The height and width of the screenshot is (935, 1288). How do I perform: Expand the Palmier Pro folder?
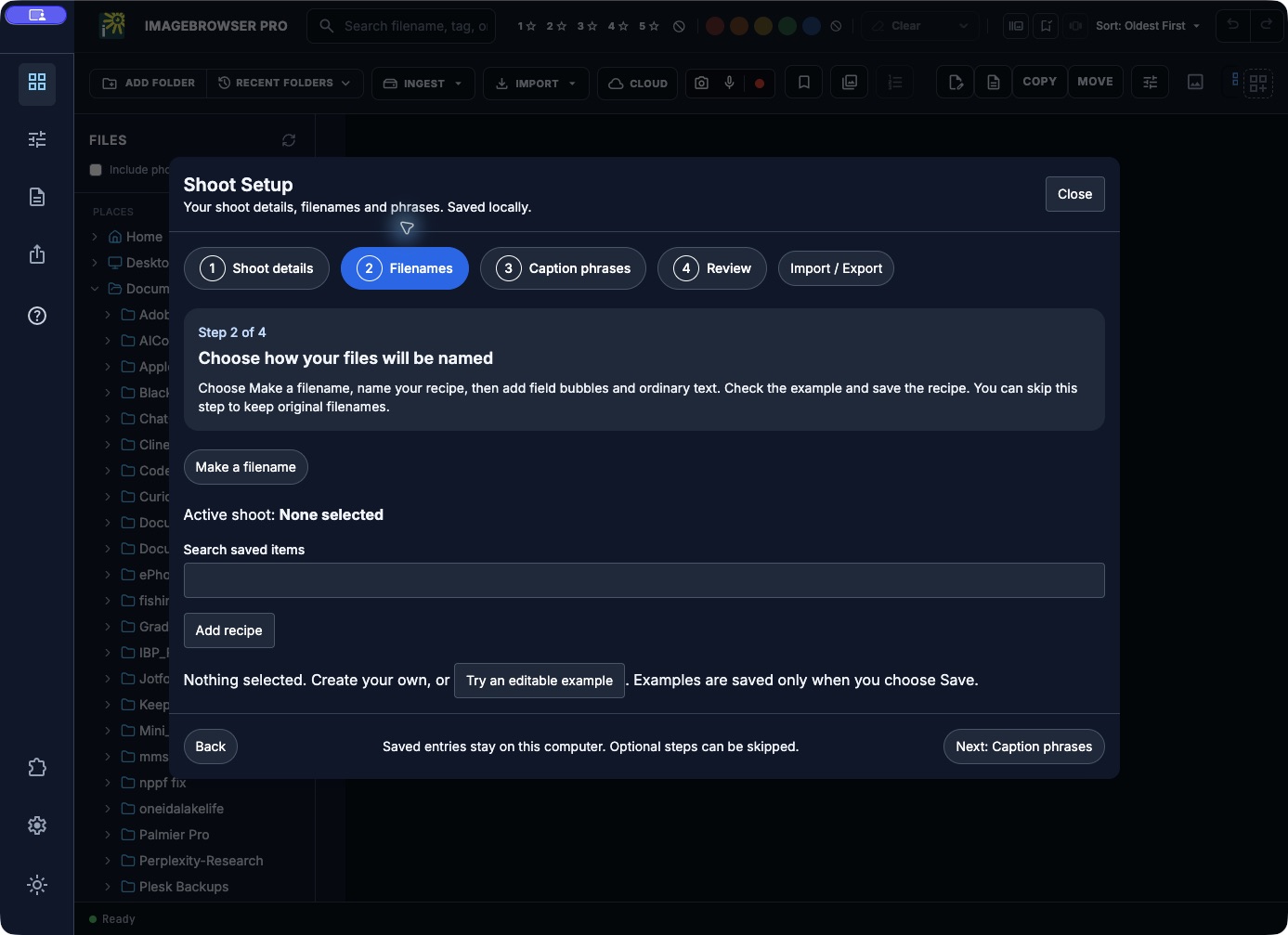point(108,835)
